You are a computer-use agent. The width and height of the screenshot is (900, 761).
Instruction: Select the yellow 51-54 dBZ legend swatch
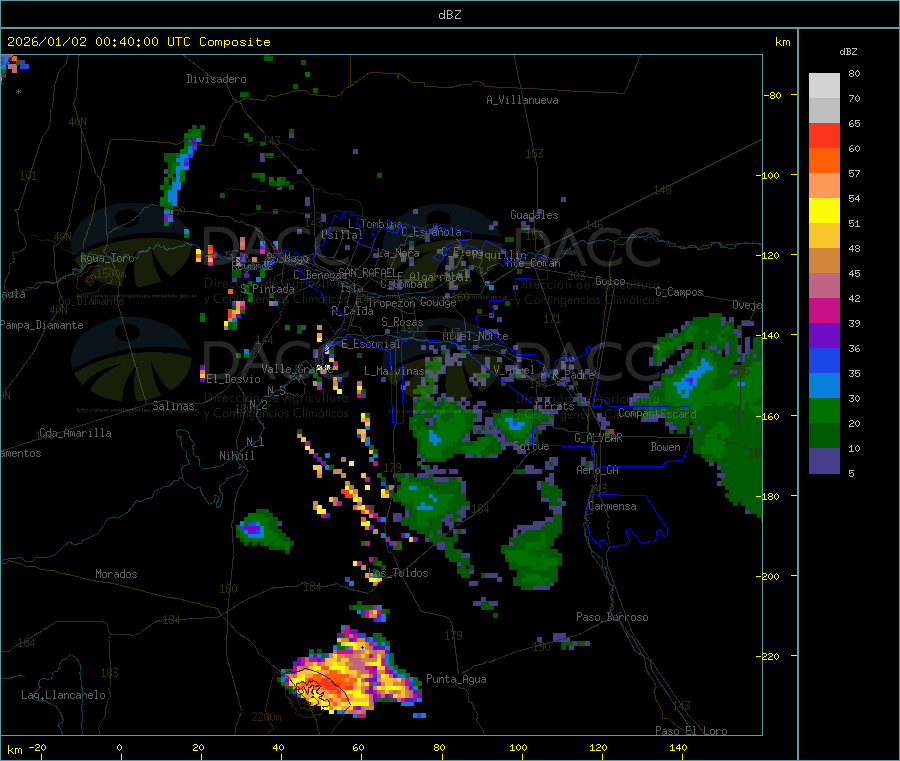click(824, 211)
